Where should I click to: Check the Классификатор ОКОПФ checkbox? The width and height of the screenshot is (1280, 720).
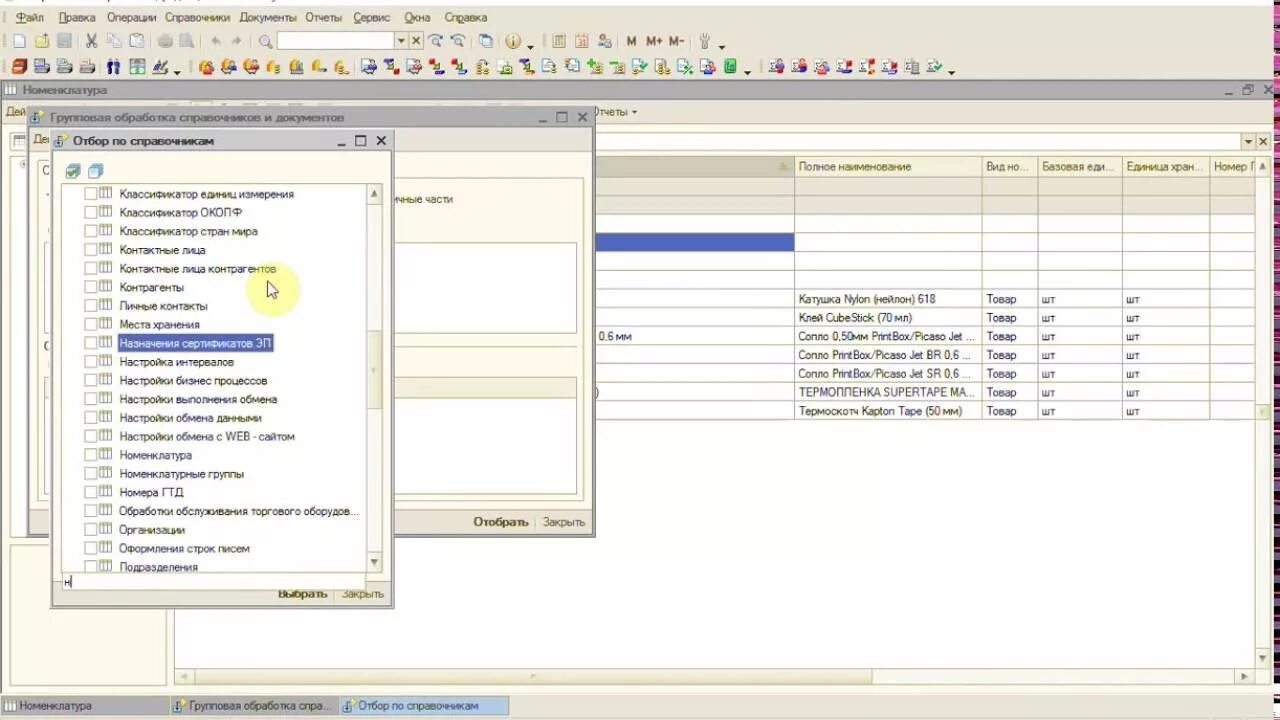pyautogui.click(x=91, y=212)
